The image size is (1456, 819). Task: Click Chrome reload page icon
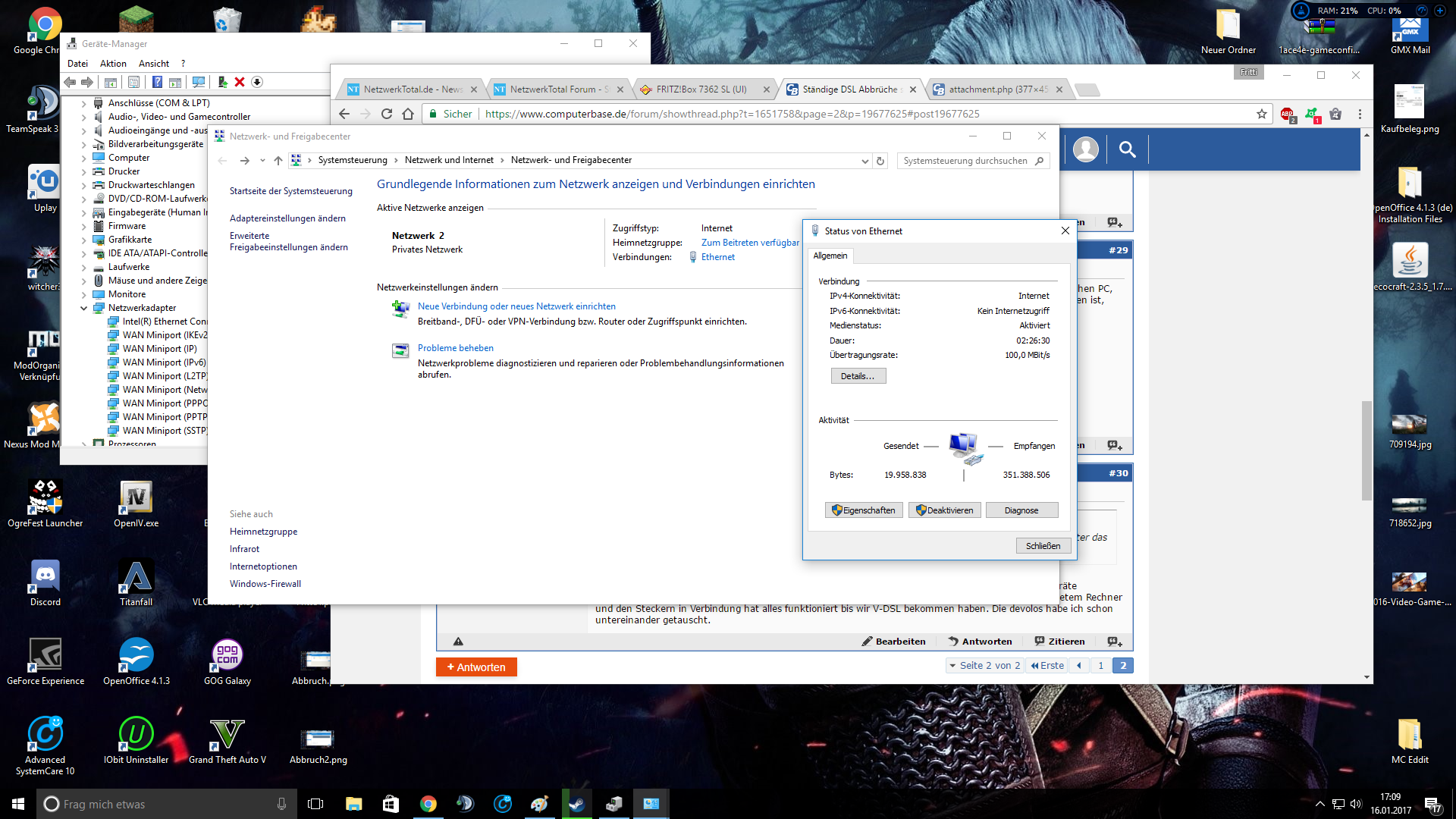(387, 114)
